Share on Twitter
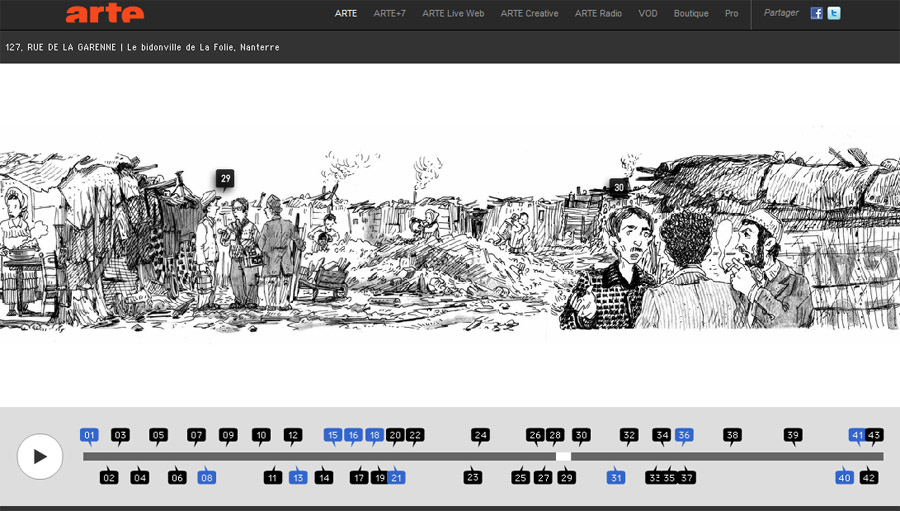This screenshot has width=900, height=511. click(x=834, y=13)
